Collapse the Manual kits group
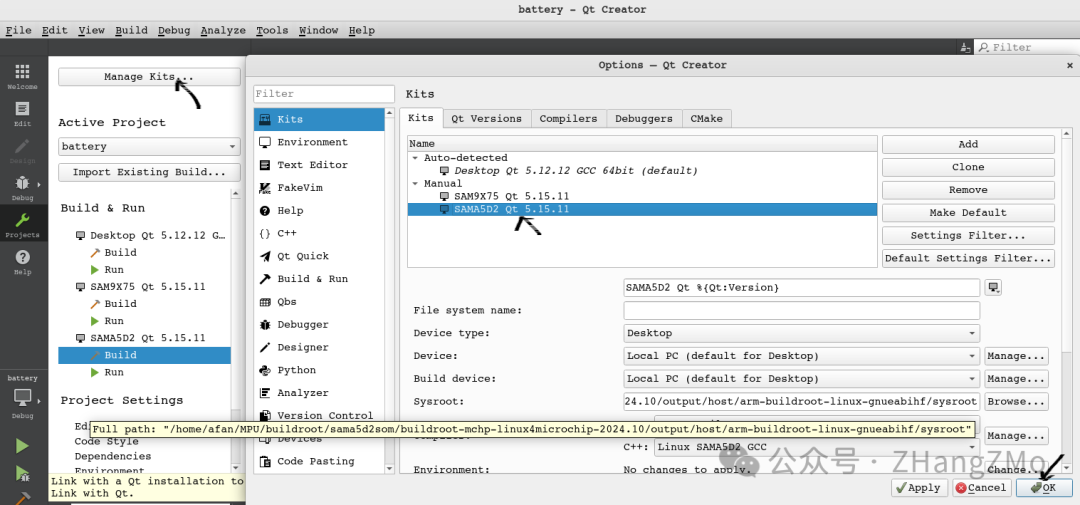The width and height of the screenshot is (1080, 505). 415,184
